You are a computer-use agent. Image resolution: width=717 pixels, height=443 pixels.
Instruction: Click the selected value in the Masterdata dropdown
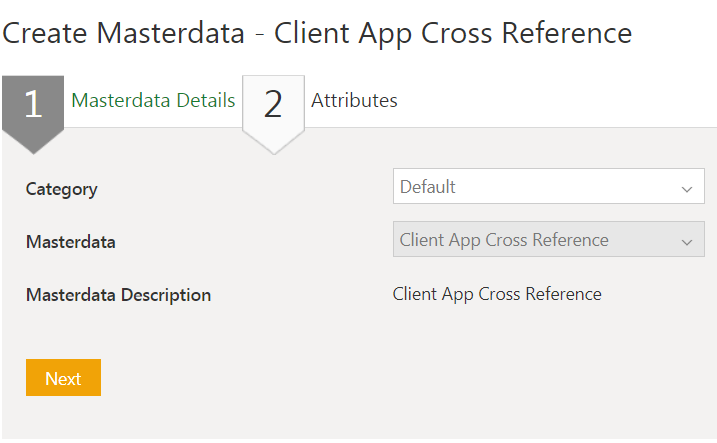(x=504, y=240)
